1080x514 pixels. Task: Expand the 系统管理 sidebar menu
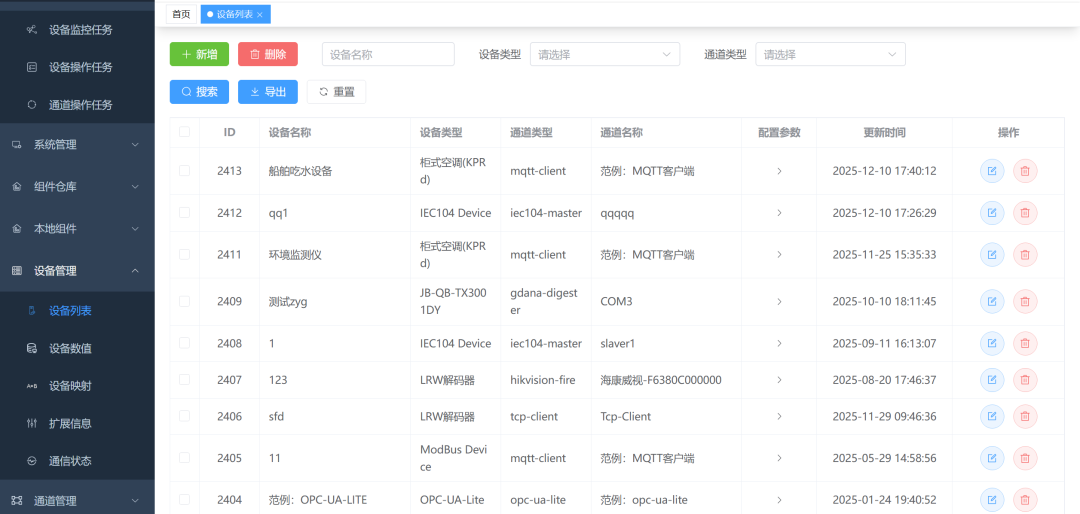[77, 145]
